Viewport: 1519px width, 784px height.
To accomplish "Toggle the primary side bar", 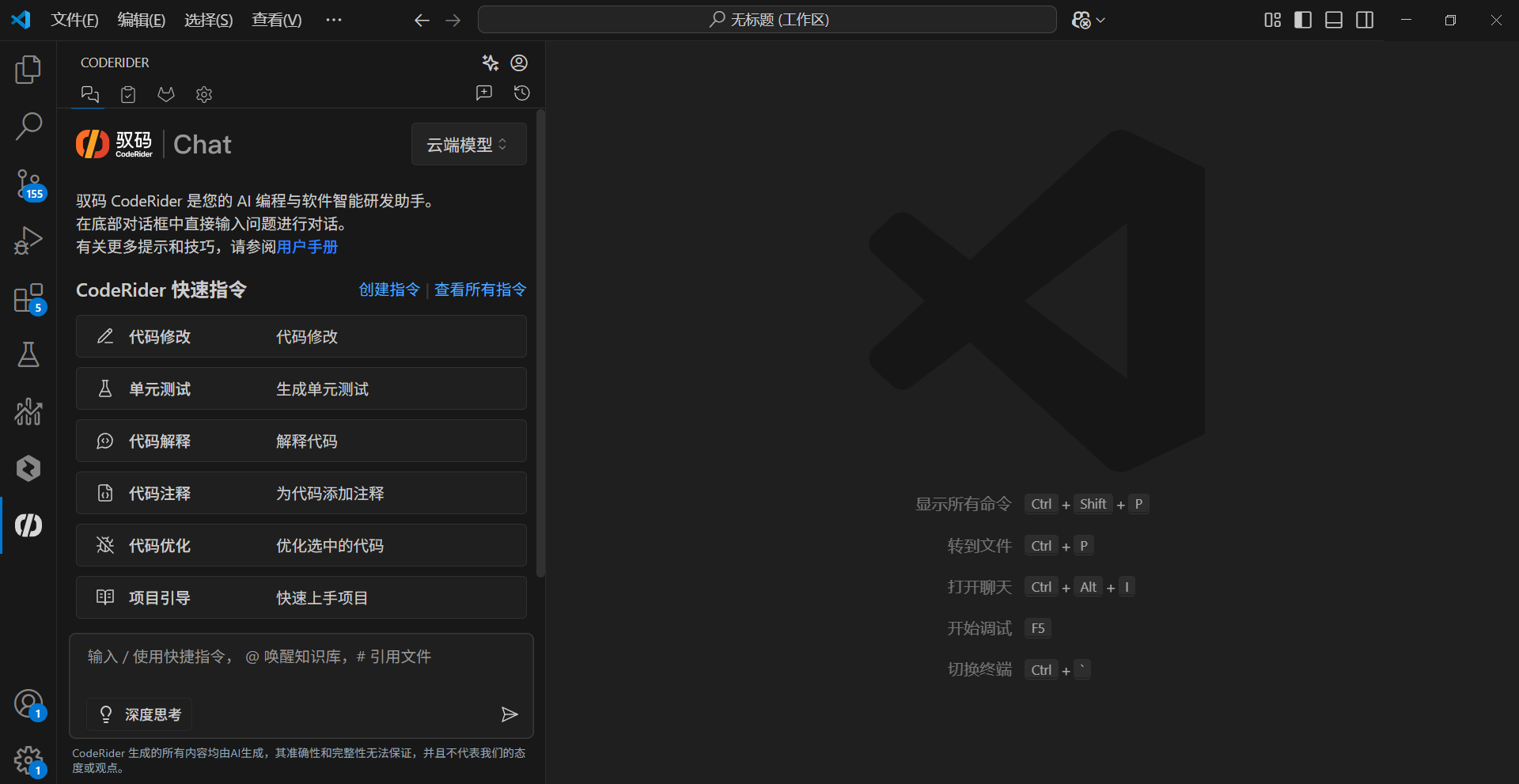I will (1303, 20).
